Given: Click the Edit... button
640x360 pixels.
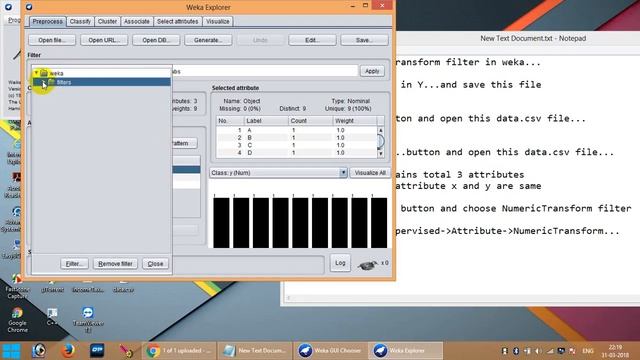Looking at the screenshot, I should (x=312, y=40).
